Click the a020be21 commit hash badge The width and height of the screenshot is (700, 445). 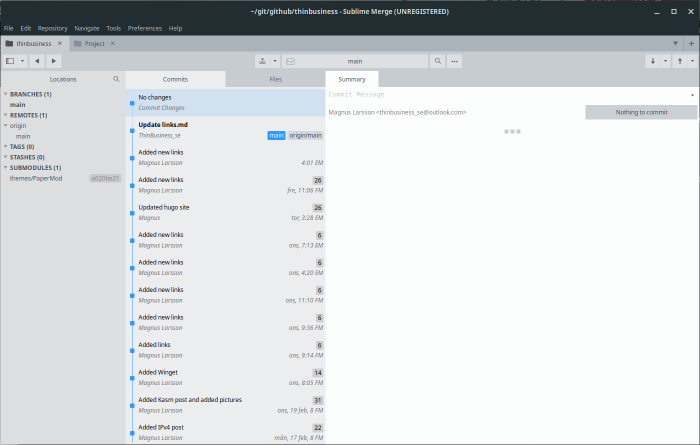point(105,178)
